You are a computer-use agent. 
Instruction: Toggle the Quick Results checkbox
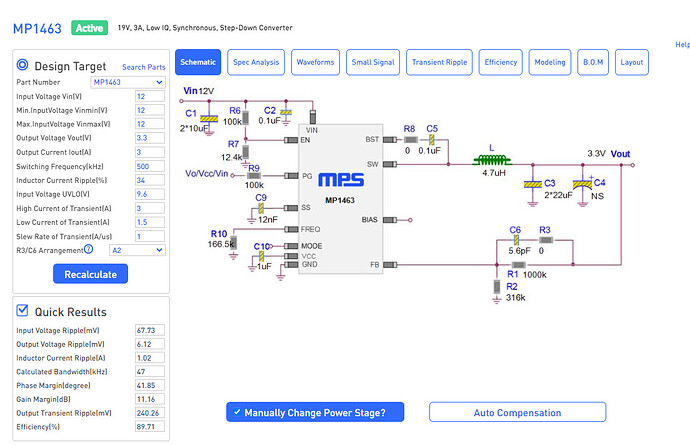coord(22,310)
